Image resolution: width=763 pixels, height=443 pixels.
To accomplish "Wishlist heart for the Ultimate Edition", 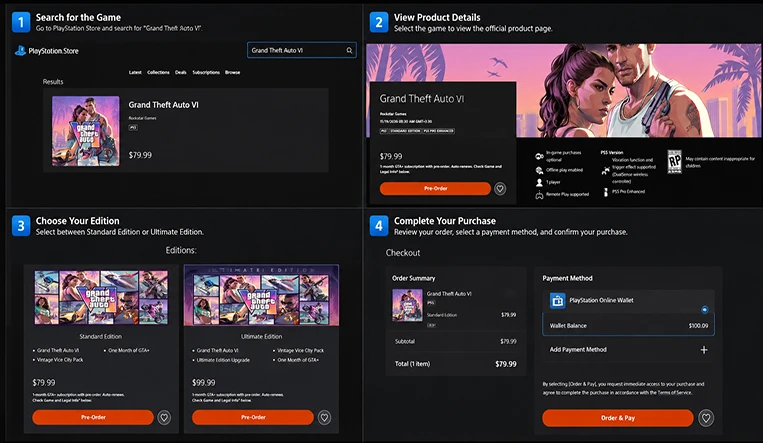I will pyautogui.click(x=324, y=417).
